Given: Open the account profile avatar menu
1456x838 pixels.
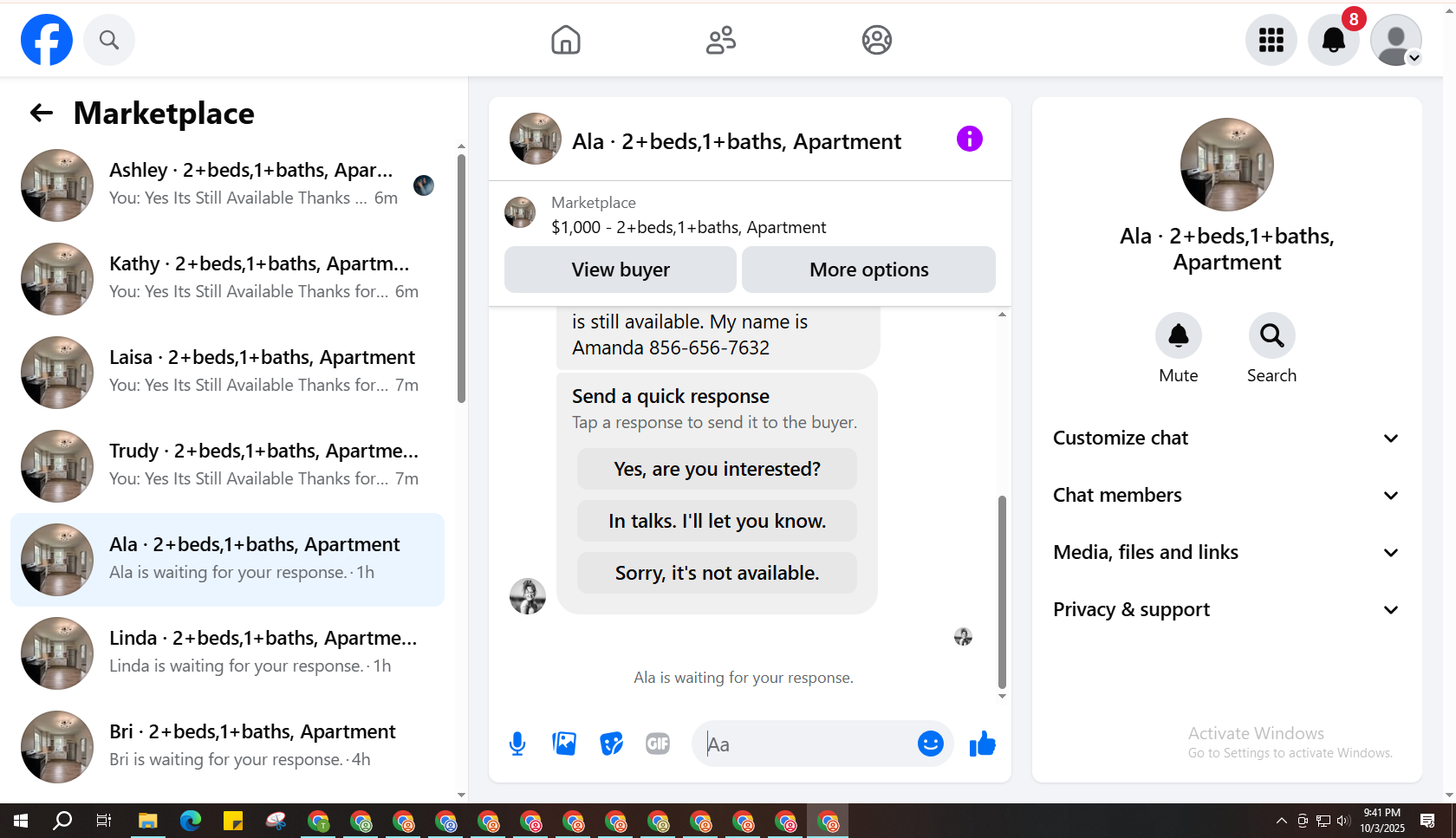Looking at the screenshot, I should [x=1396, y=40].
